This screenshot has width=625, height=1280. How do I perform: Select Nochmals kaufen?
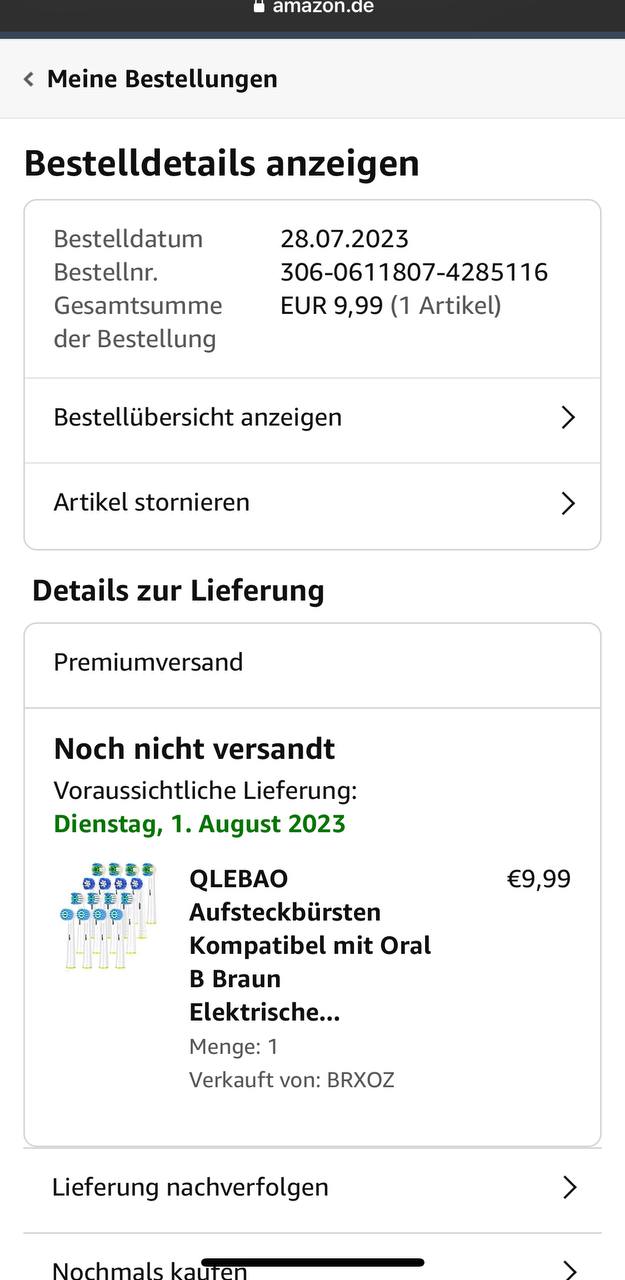point(150,1270)
